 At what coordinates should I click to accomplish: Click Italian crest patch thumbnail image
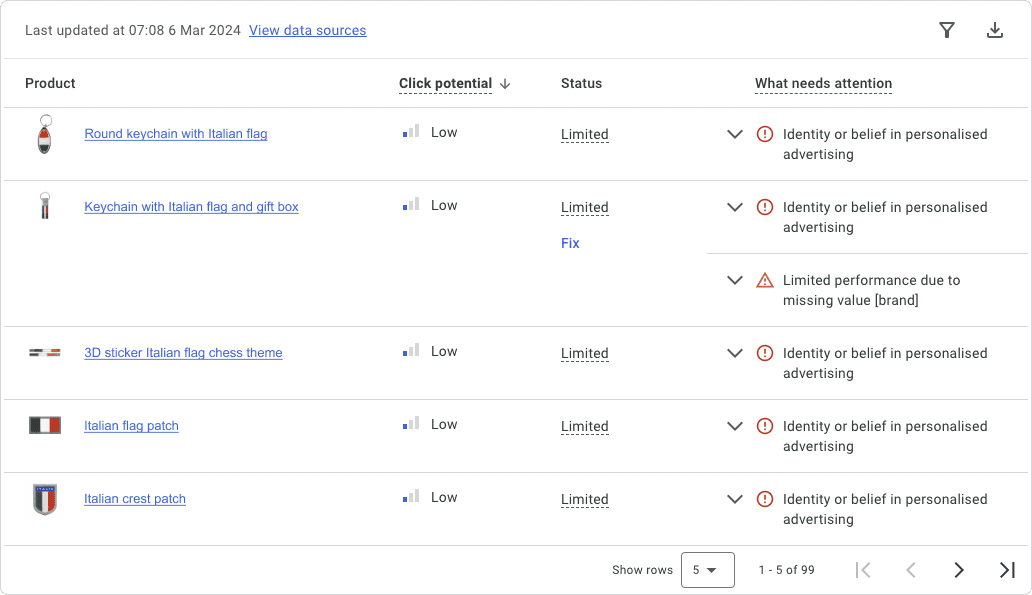(45, 499)
